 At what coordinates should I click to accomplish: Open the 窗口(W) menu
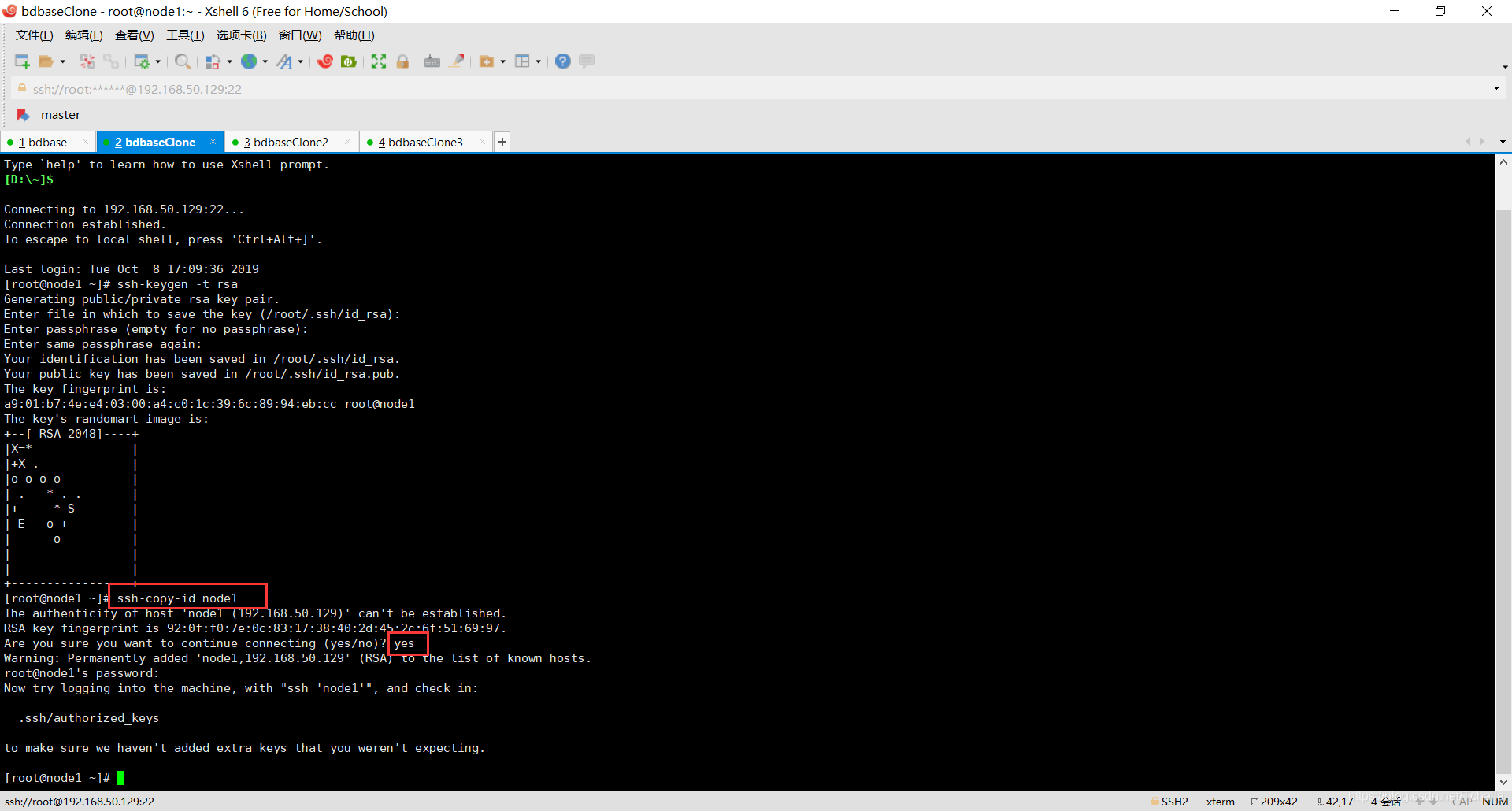tap(300, 35)
